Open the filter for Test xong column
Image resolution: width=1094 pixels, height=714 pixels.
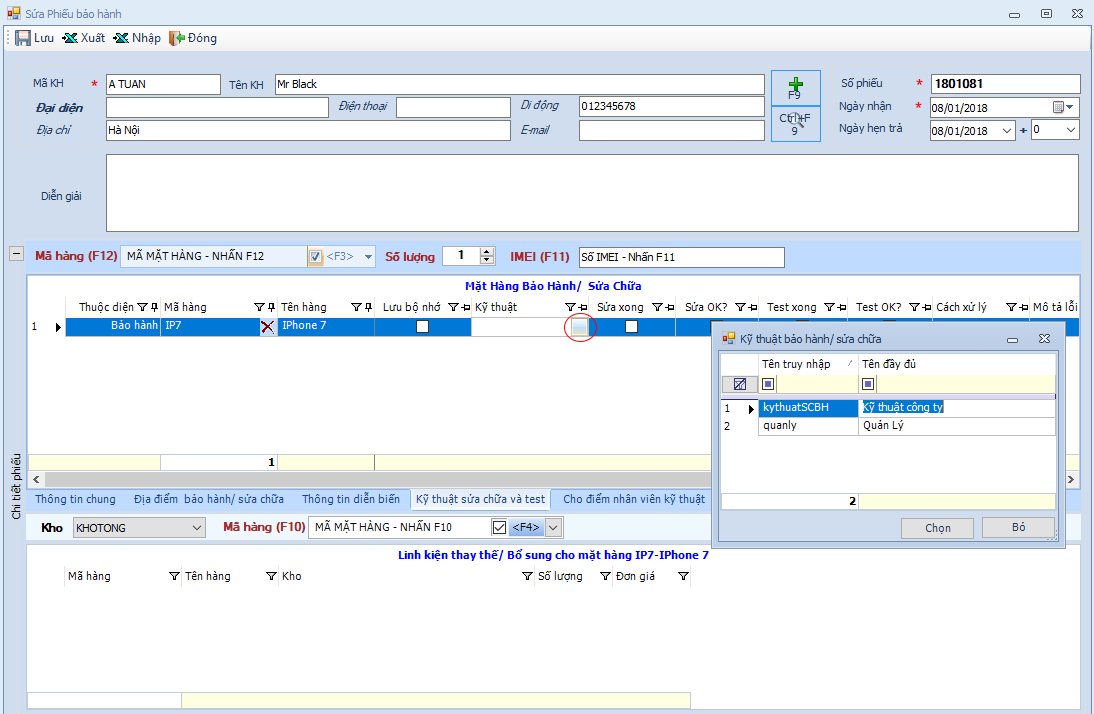click(830, 307)
